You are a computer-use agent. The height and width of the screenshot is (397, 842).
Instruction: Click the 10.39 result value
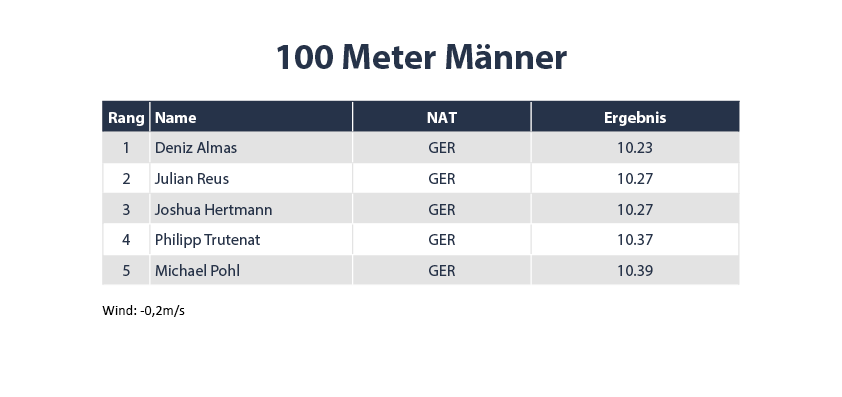coord(635,270)
